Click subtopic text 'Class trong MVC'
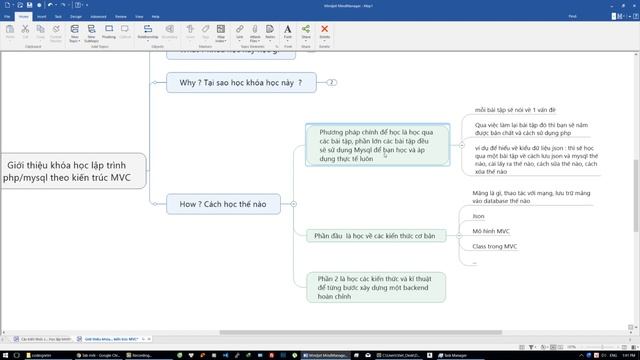Viewport: 640px width, 360px height. click(x=495, y=246)
